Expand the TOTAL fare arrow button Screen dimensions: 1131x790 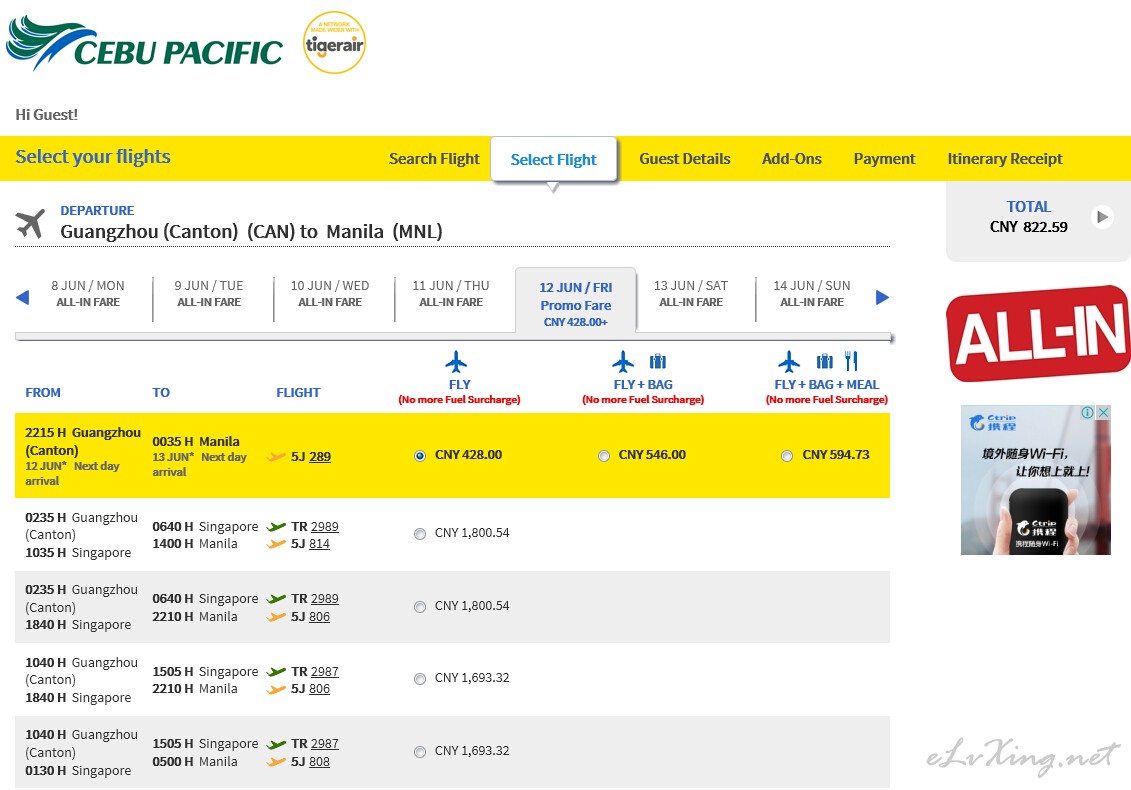click(1102, 216)
